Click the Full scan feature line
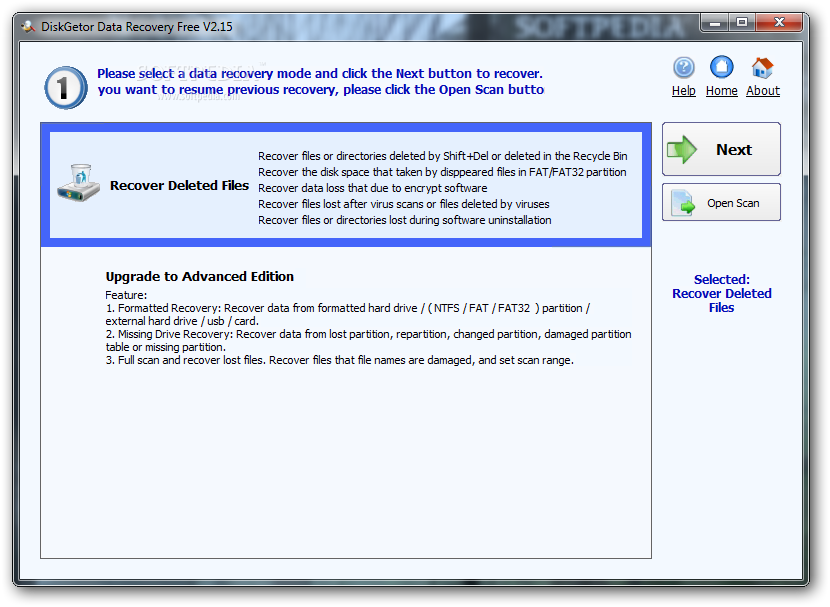This screenshot has width=830, height=607. coord(340,360)
